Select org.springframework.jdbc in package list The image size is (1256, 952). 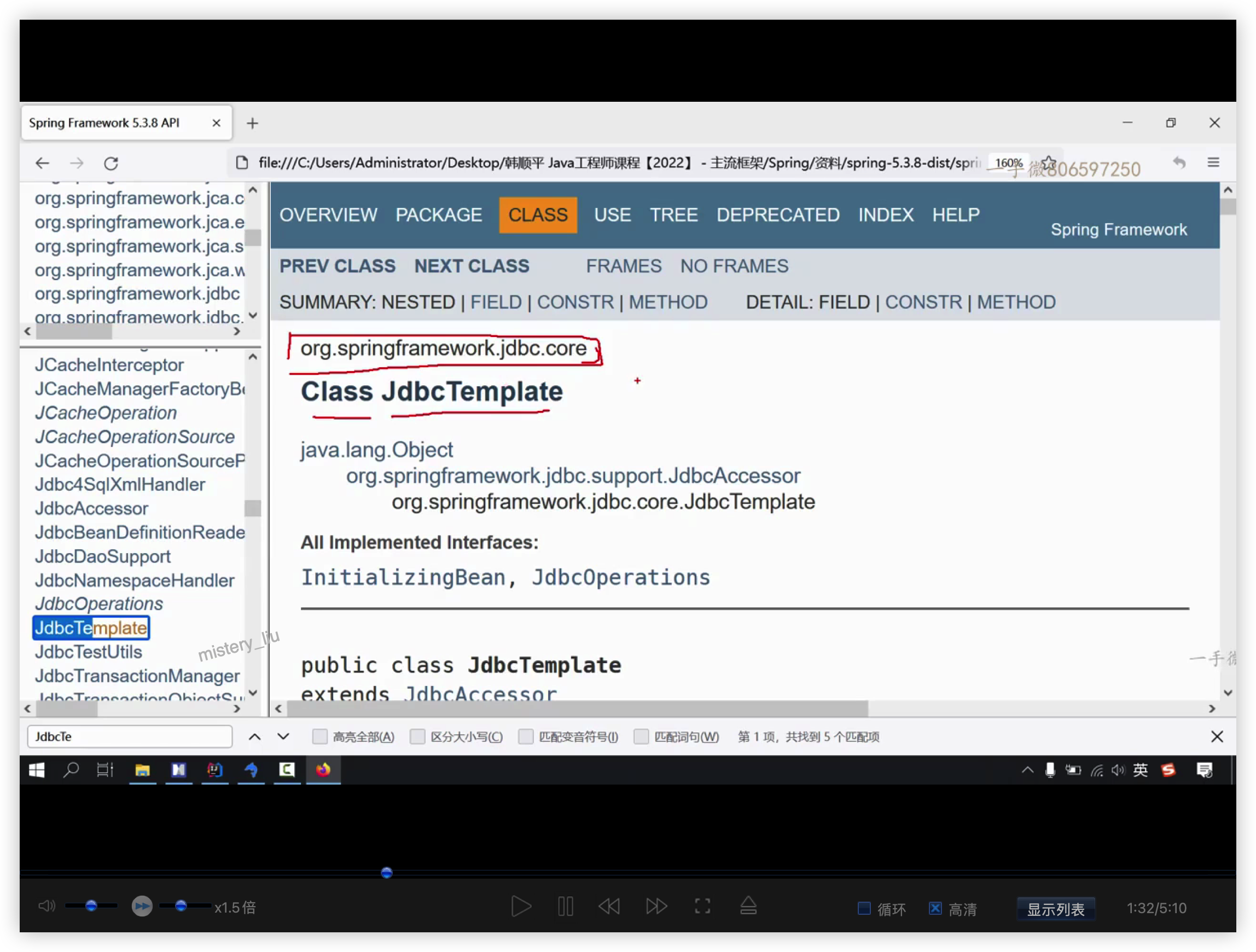[137, 294]
